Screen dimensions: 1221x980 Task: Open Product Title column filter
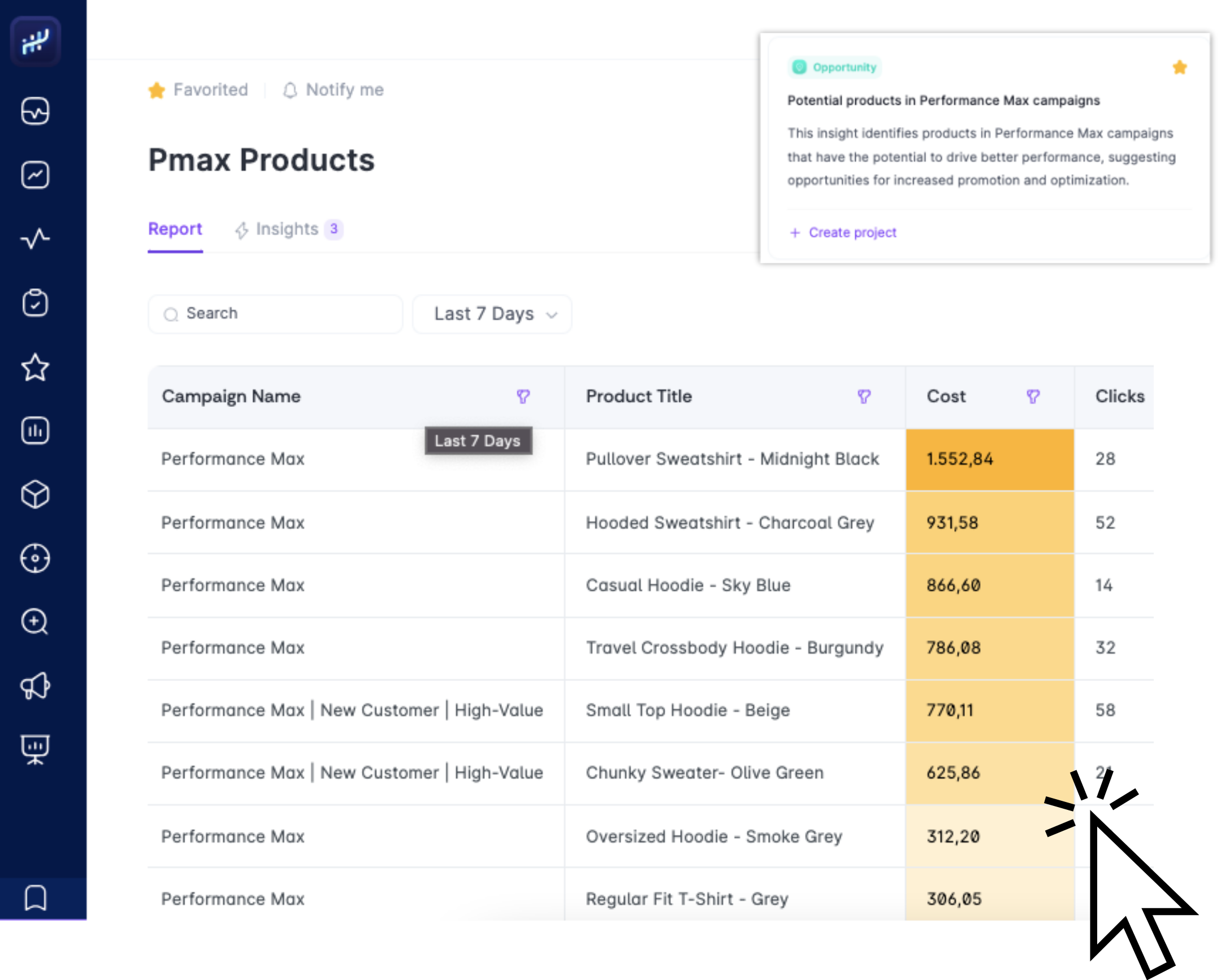click(x=864, y=396)
